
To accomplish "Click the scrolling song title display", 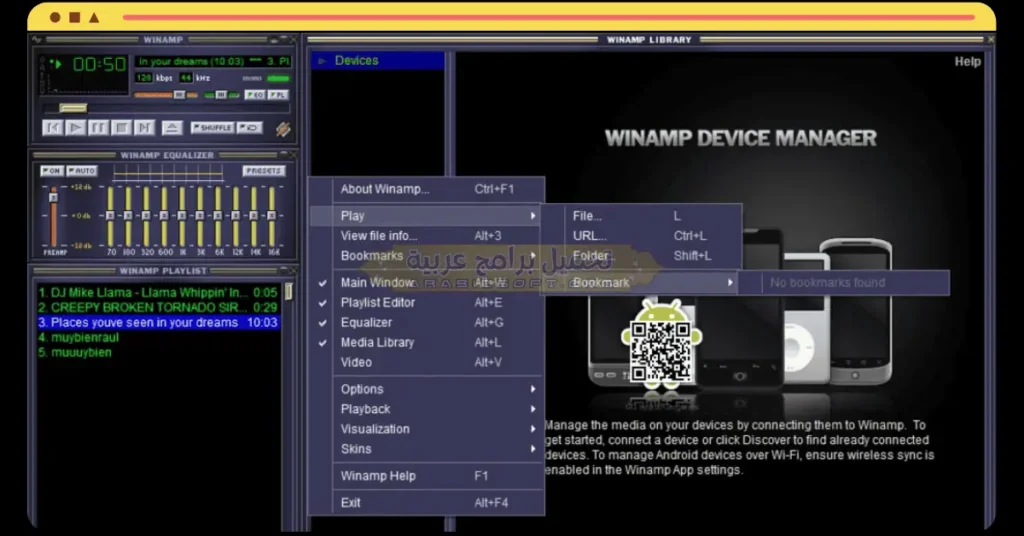I will pos(213,61).
